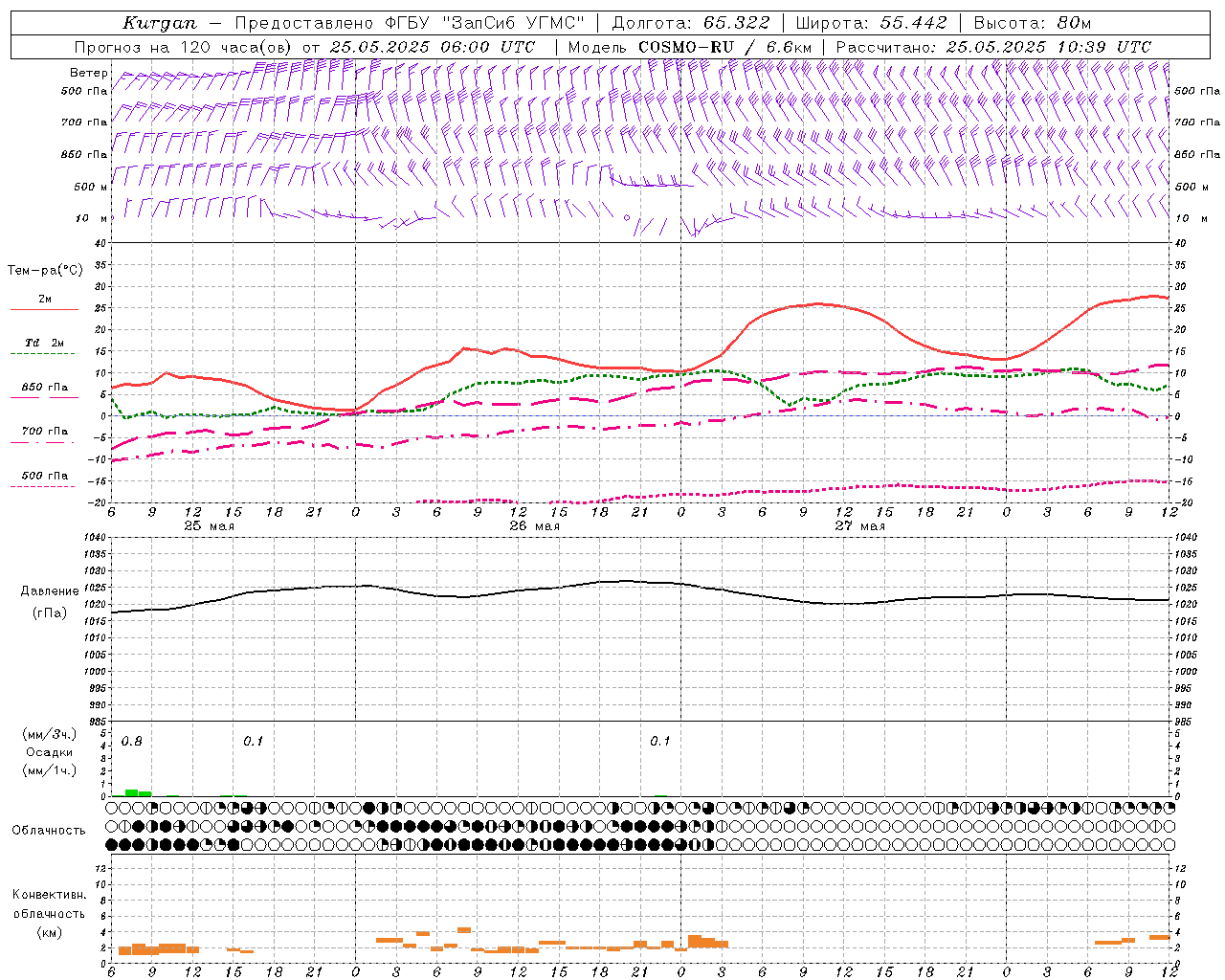Click the "Долгота: 65.322" header field

(690, 23)
